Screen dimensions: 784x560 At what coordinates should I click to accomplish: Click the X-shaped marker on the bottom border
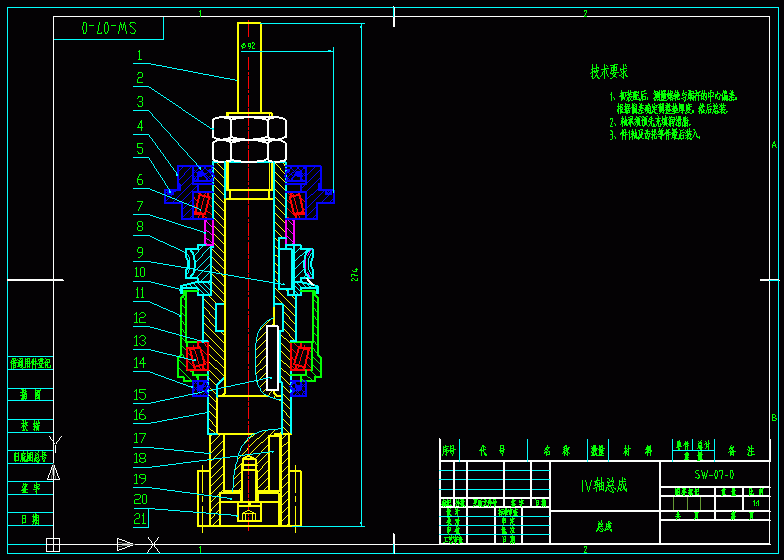point(154,545)
